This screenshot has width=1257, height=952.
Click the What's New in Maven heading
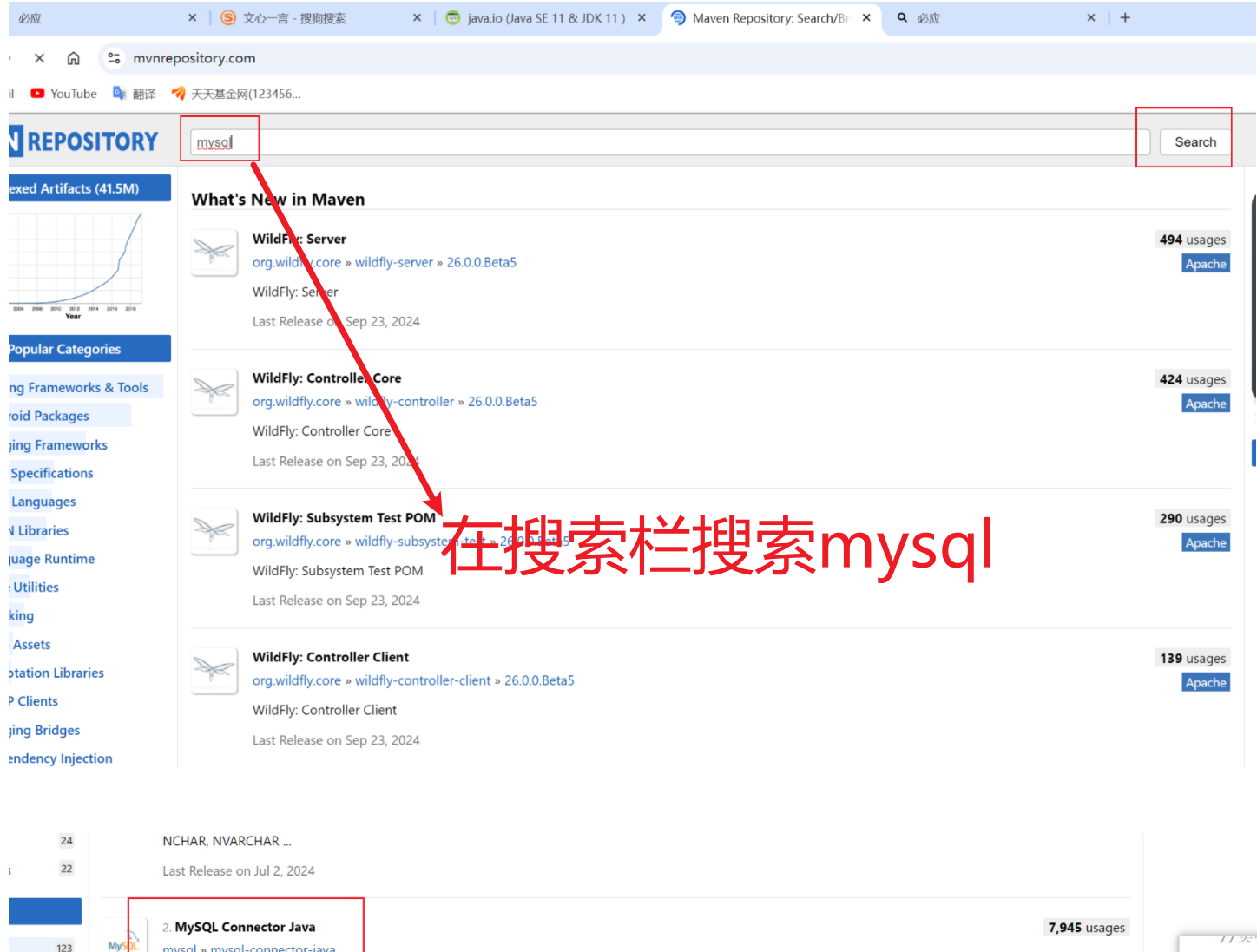[x=278, y=200]
